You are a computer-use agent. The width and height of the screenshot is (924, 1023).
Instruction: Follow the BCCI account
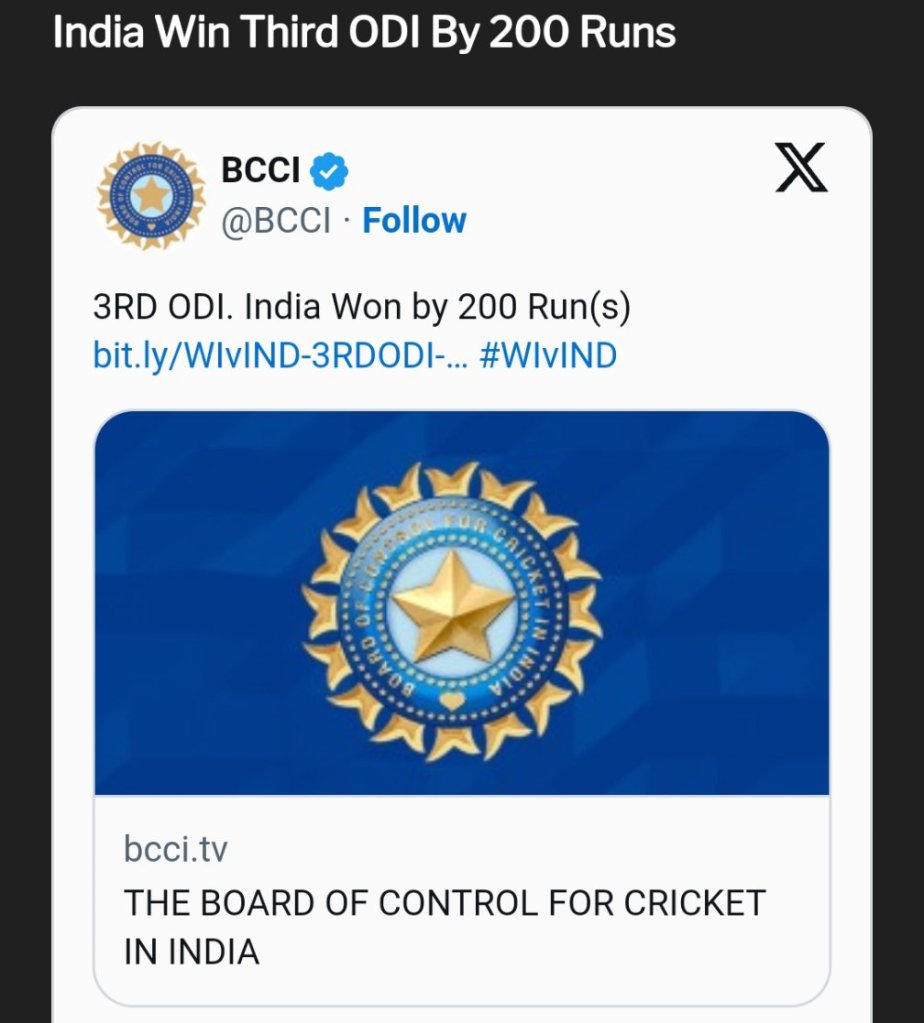(414, 220)
